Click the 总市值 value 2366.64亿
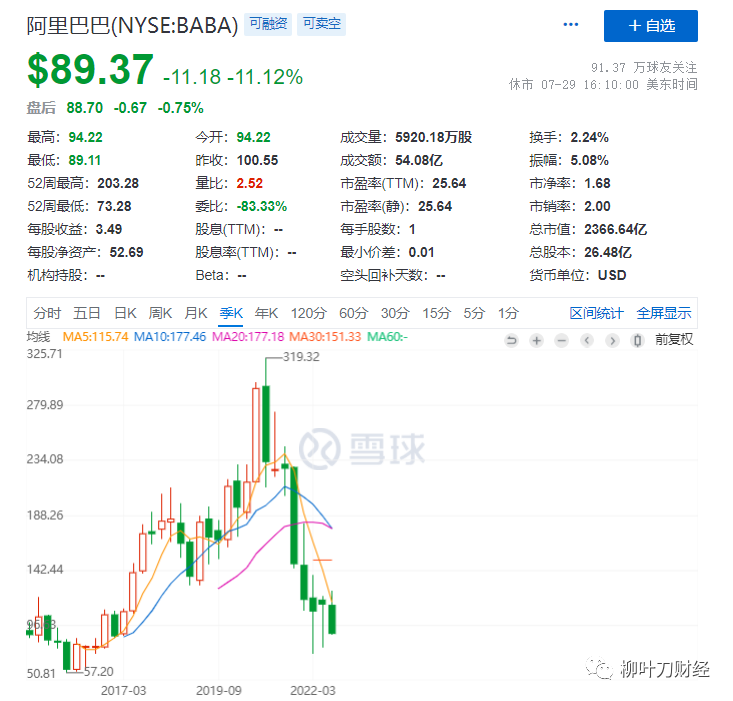733x701 pixels. 616,229
